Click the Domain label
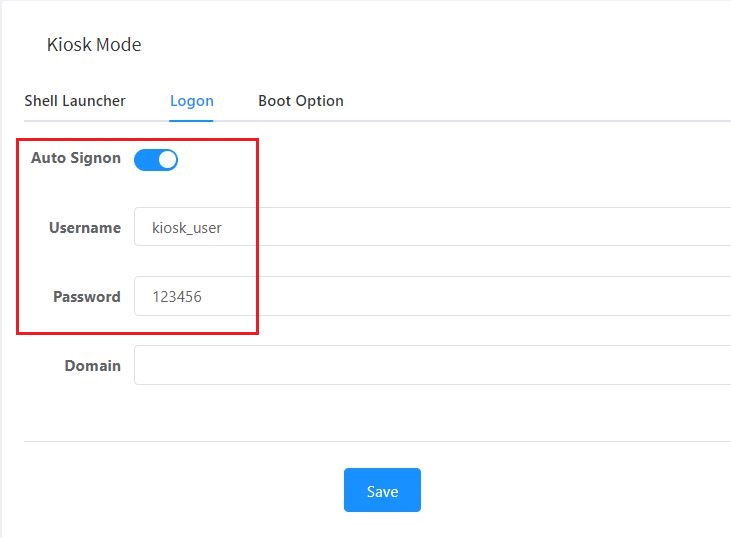The image size is (731, 538). click(93, 366)
